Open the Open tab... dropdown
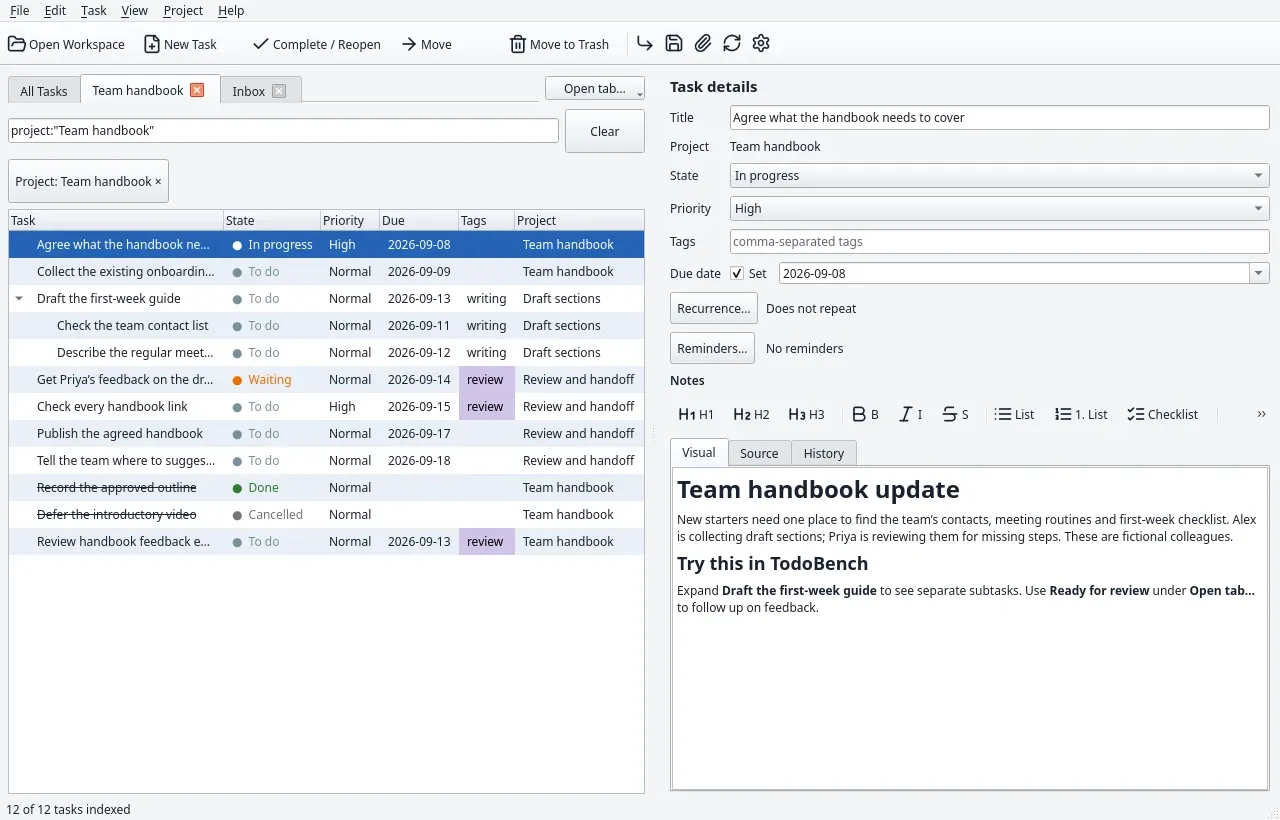This screenshot has height=820, width=1280. pyautogui.click(x=595, y=89)
